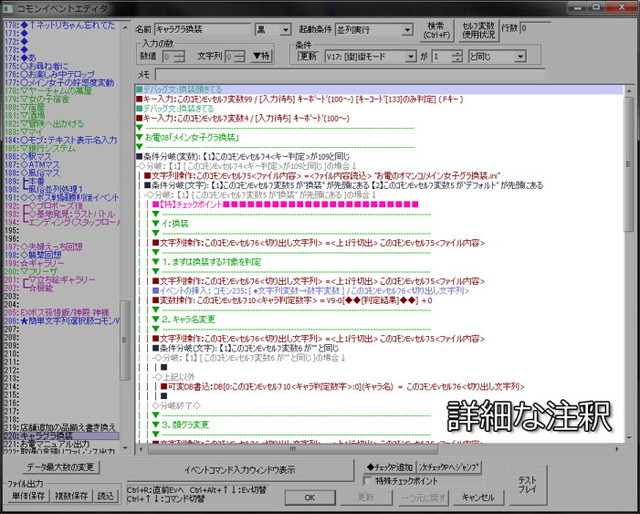Click the 複数保存 button

coord(71,496)
